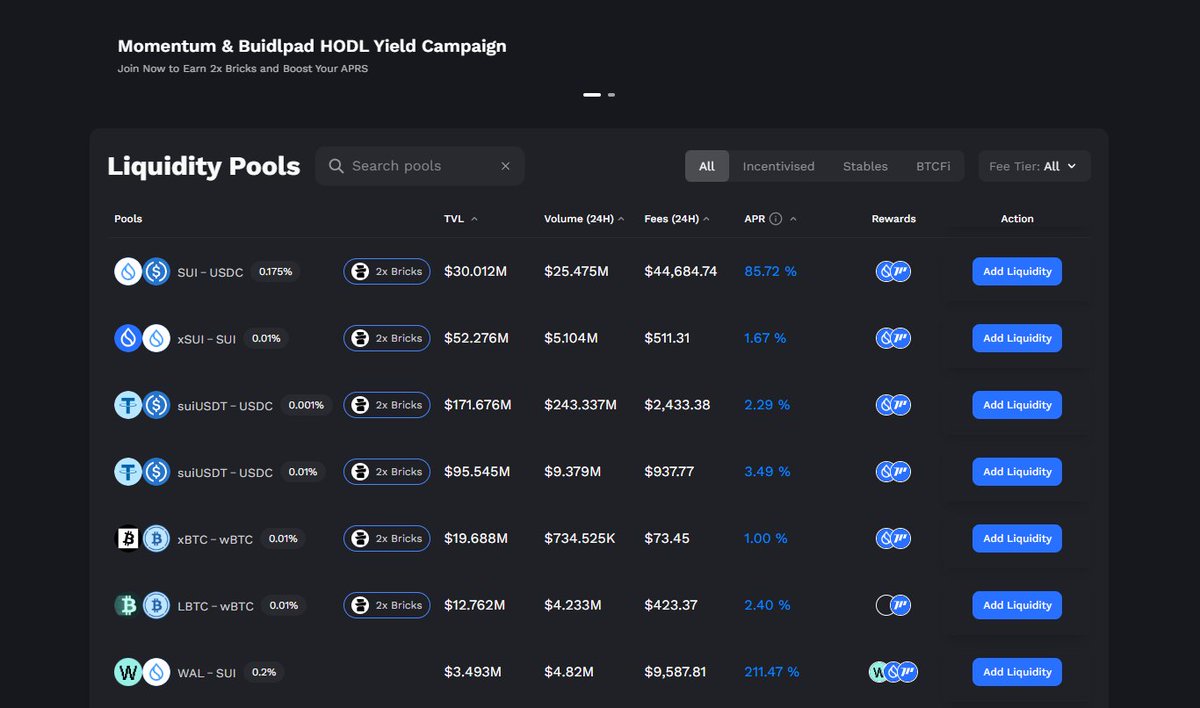
Task: Click 2x Bricks badge on LBTC – wBTC row
Action: pos(387,605)
